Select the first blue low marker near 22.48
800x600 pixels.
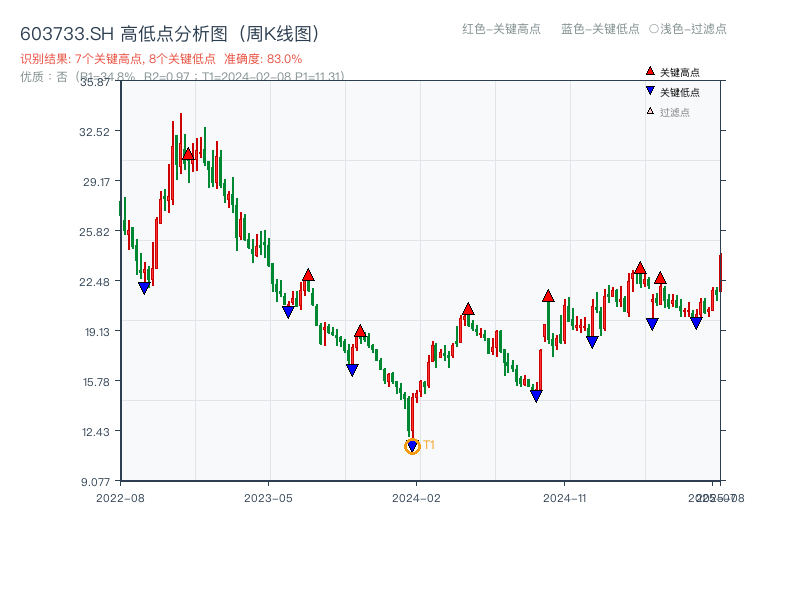144,288
